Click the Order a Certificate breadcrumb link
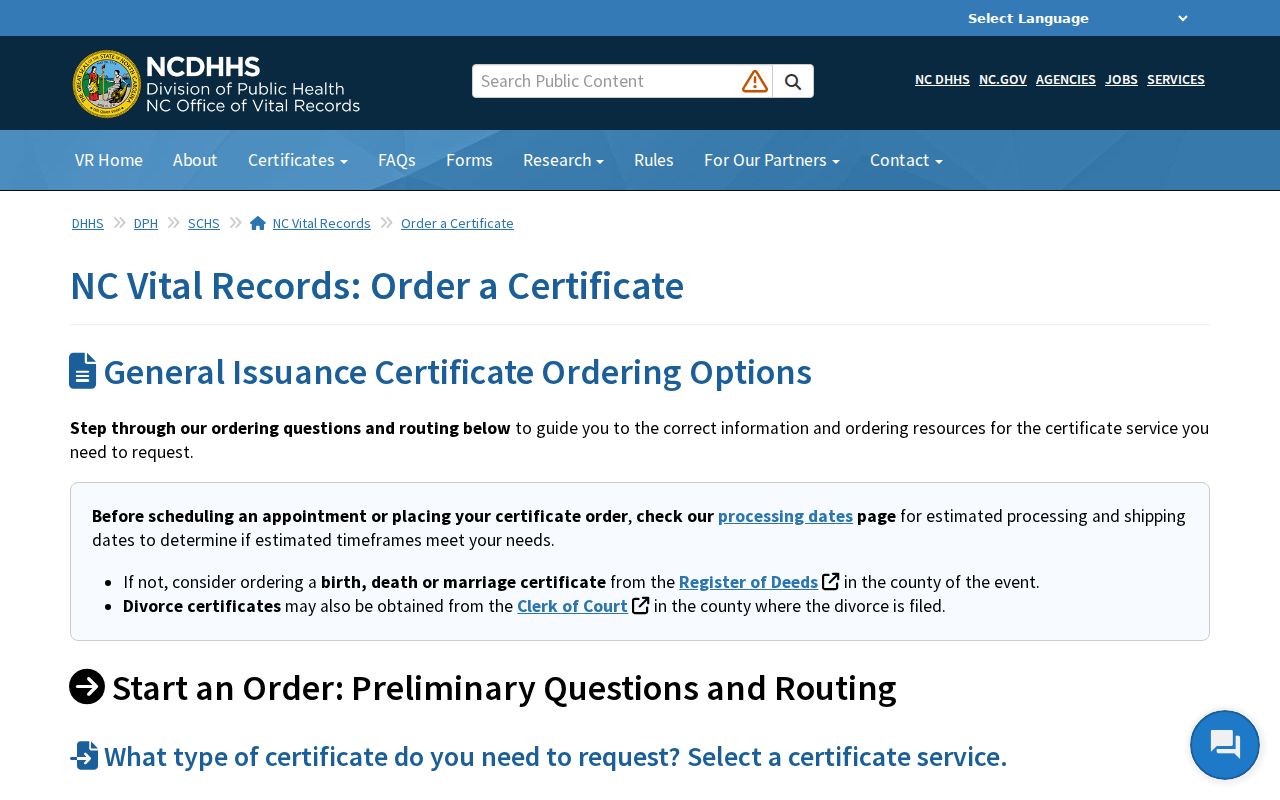The image size is (1280, 800). [457, 223]
